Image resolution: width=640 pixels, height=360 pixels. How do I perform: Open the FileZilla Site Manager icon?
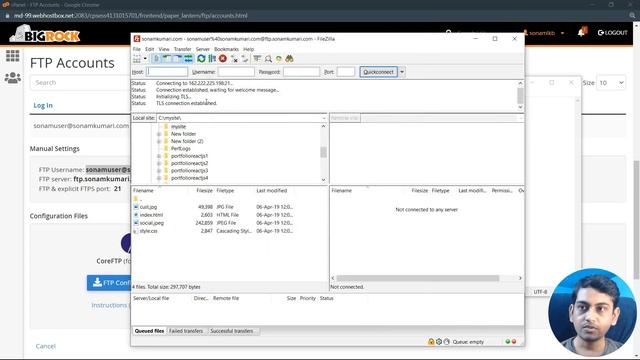tap(137, 59)
